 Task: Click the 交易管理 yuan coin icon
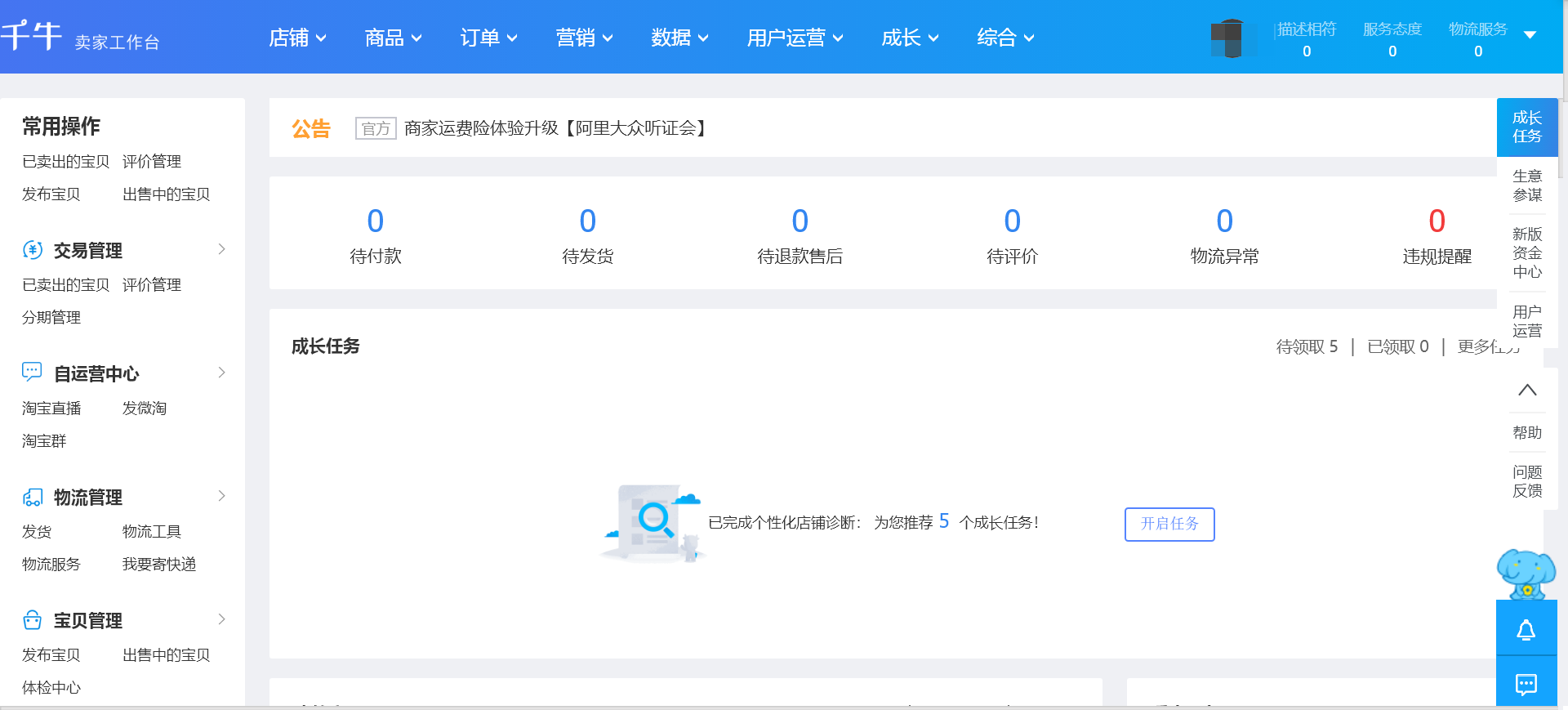click(x=33, y=250)
